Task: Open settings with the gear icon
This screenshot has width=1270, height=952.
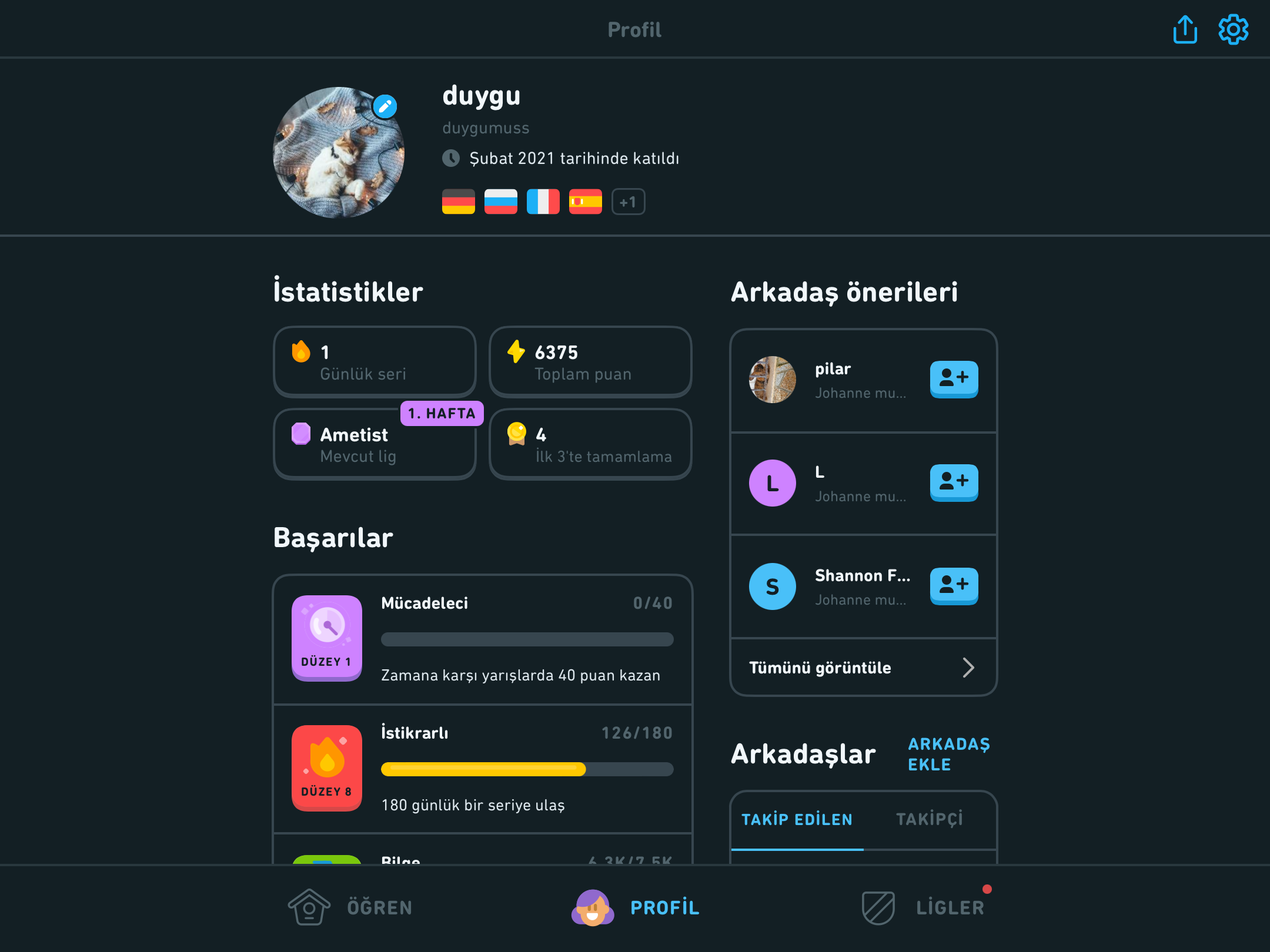Action: [x=1233, y=29]
